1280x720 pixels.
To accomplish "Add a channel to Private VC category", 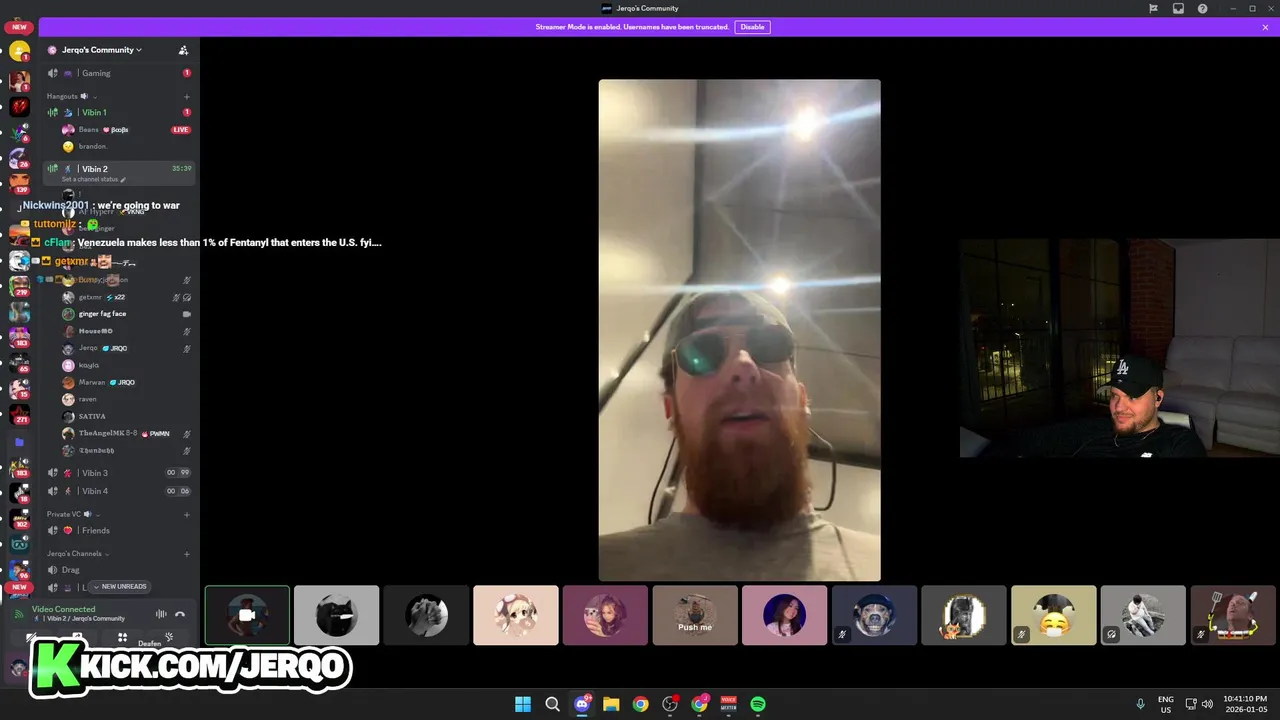I will click(187, 514).
